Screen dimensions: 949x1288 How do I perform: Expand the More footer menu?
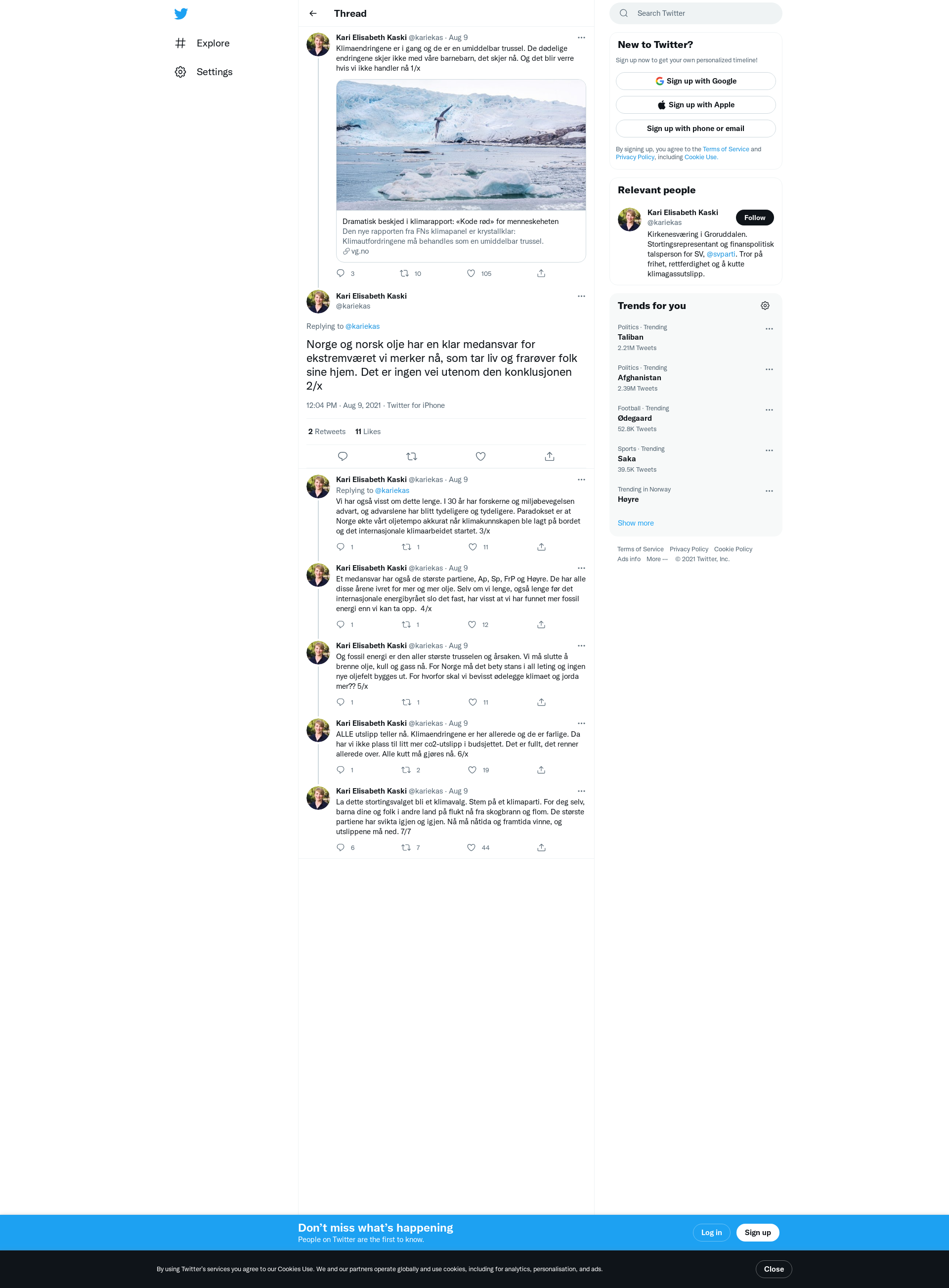pos(656,559)
